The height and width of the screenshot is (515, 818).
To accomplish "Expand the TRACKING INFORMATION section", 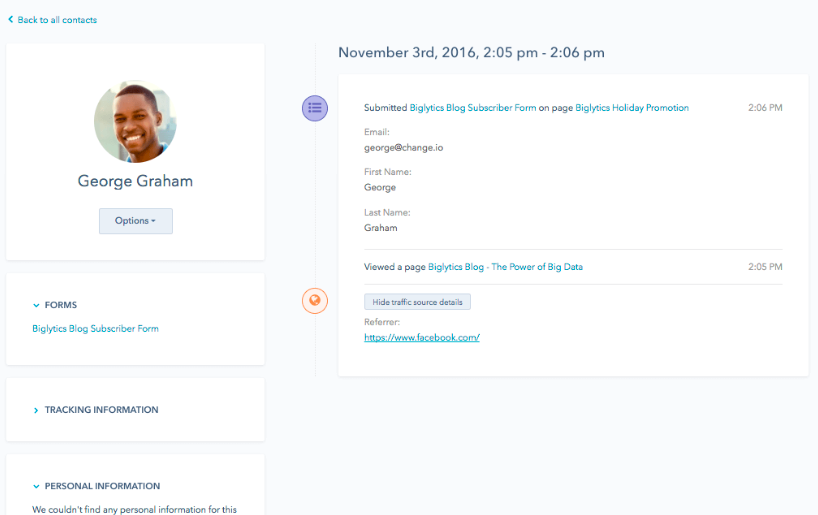I will pos(96,410).
